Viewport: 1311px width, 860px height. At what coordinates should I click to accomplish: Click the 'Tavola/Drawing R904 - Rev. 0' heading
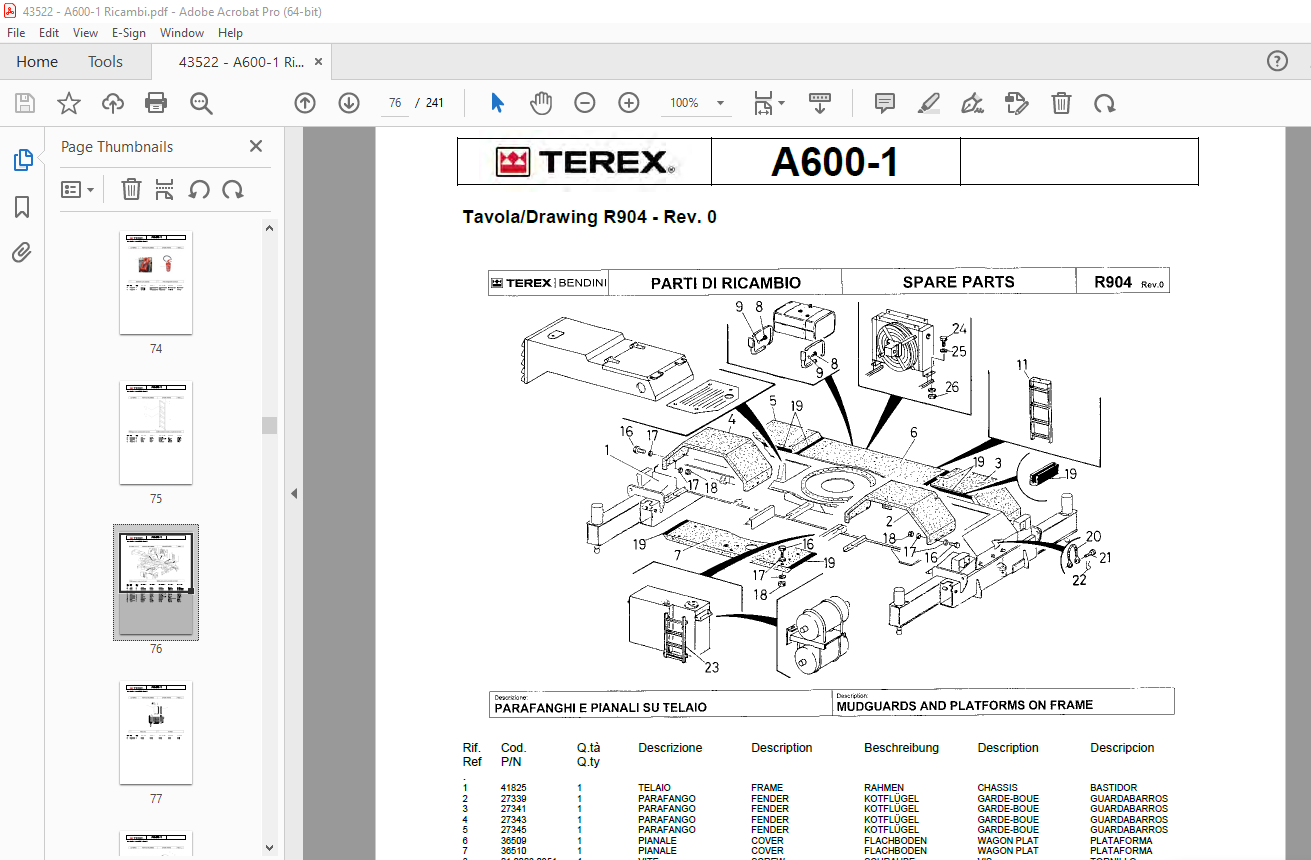point(589,217)
